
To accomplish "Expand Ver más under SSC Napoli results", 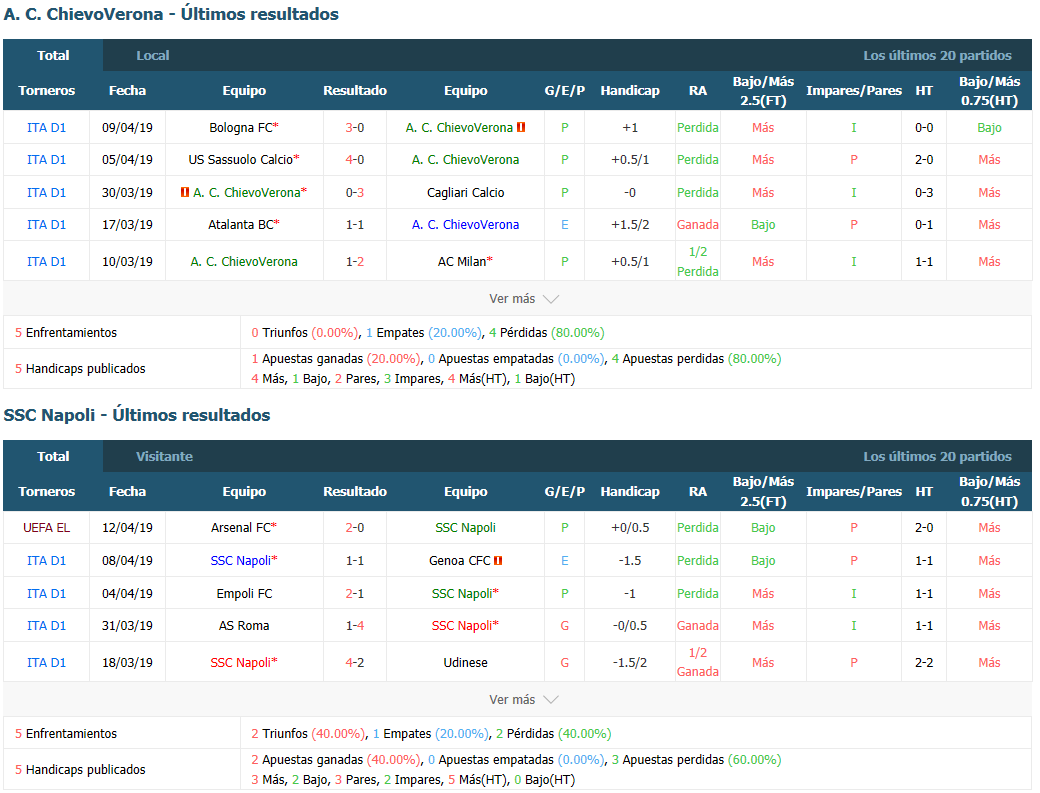I will click(524, 700).
